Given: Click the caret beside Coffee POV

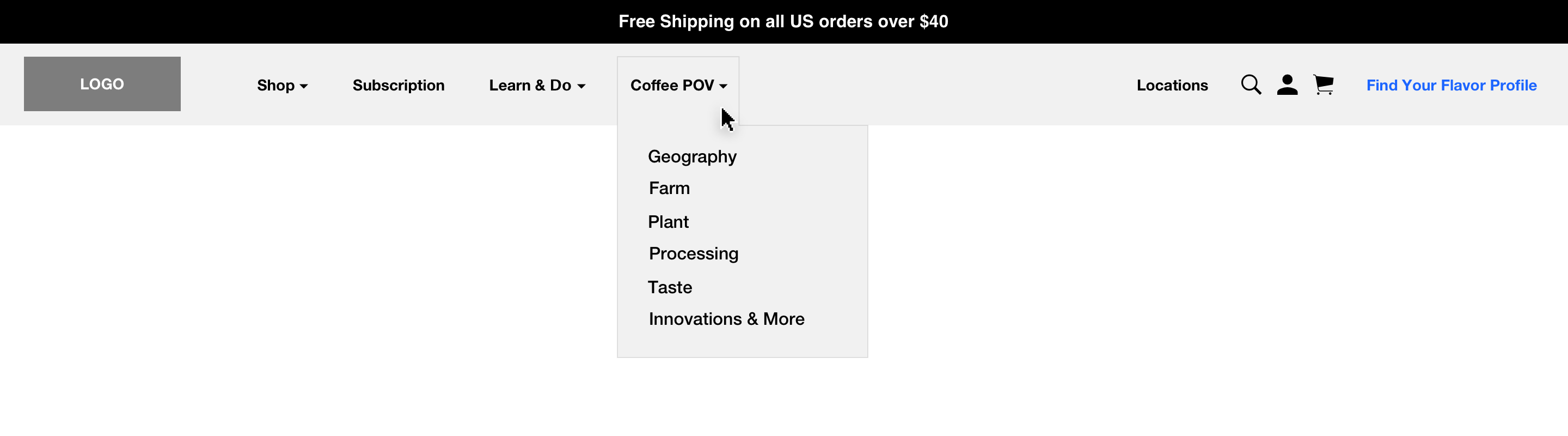Looking at the screenshot, I should coord(723,87).
